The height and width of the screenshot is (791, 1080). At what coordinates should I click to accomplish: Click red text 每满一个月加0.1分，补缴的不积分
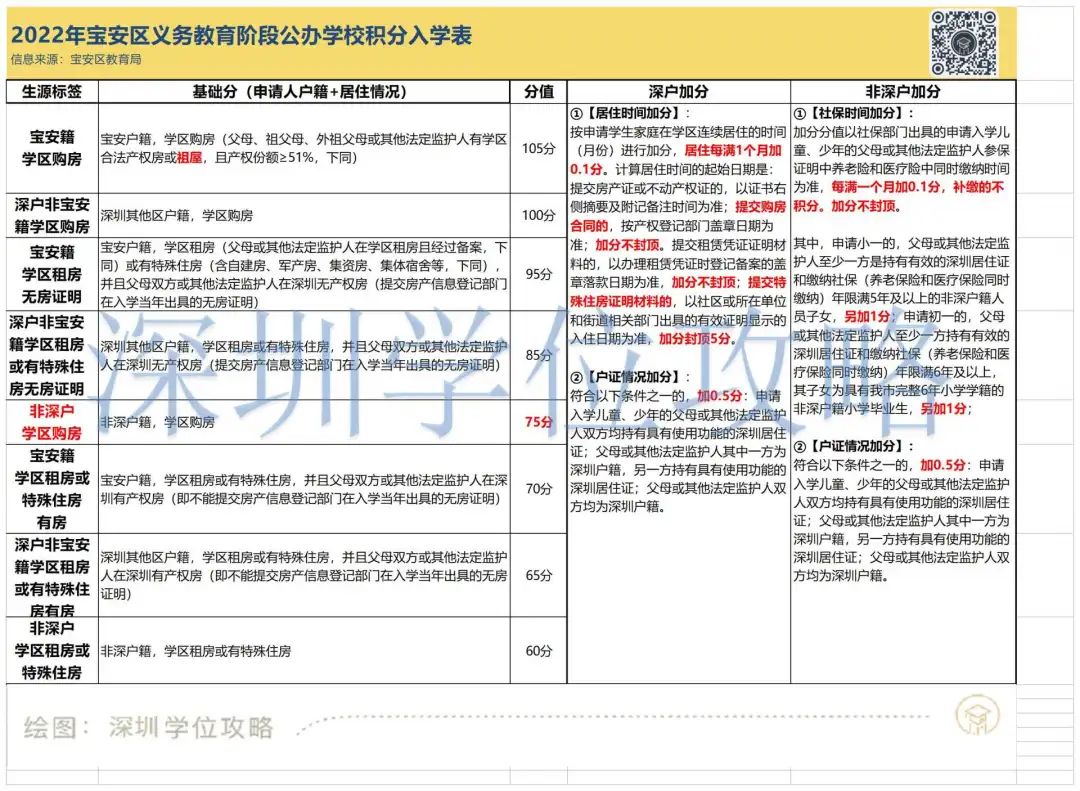click(899, 196)
